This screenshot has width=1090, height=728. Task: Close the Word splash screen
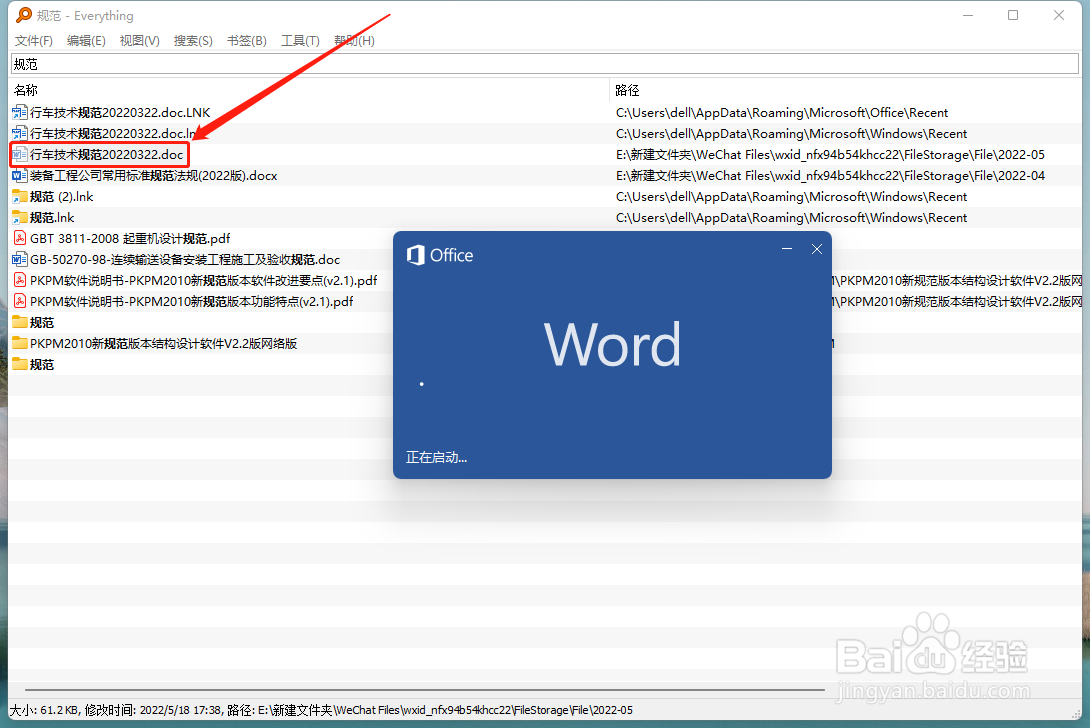817,249
